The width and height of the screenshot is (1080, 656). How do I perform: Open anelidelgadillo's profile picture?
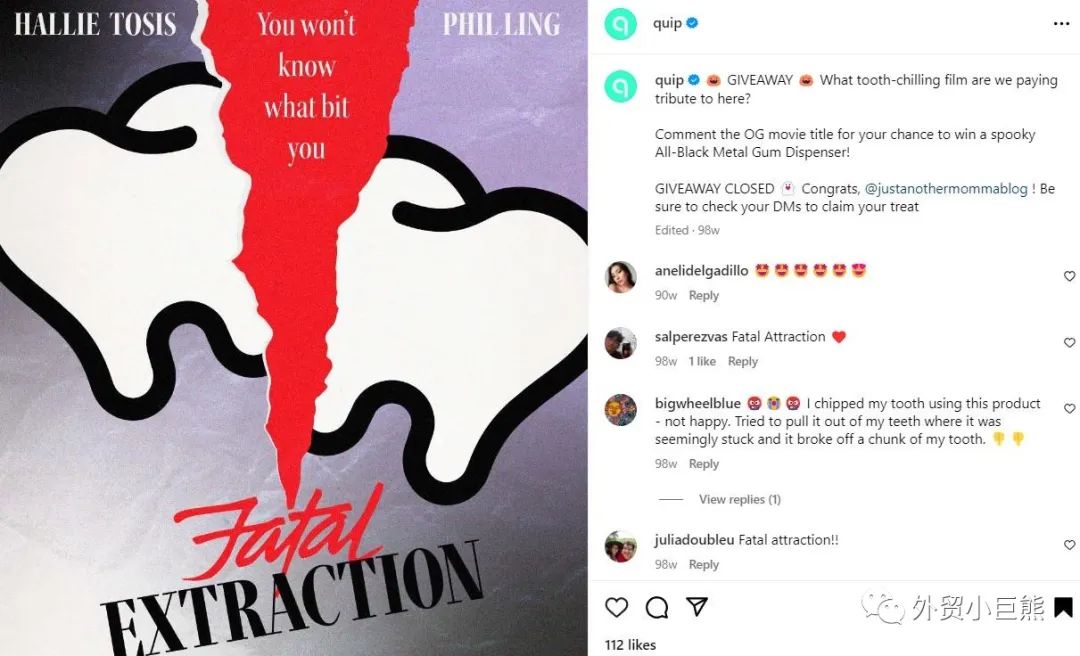[x=621, y=277]
